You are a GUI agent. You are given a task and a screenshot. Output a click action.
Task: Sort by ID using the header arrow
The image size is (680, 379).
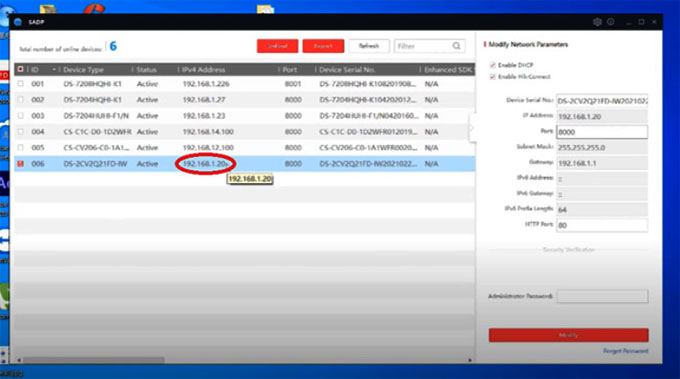(x=54, y=69)
